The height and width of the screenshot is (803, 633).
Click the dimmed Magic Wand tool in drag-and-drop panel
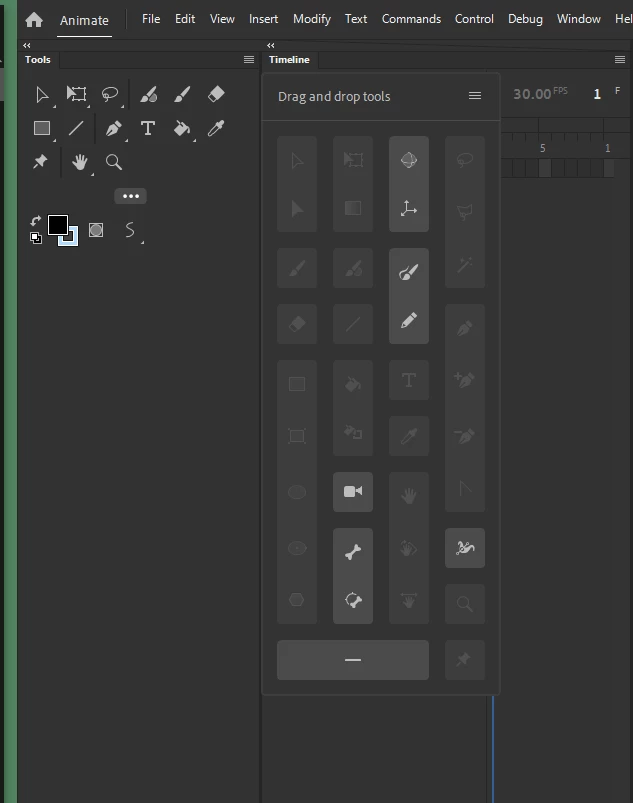pos(465,265)
